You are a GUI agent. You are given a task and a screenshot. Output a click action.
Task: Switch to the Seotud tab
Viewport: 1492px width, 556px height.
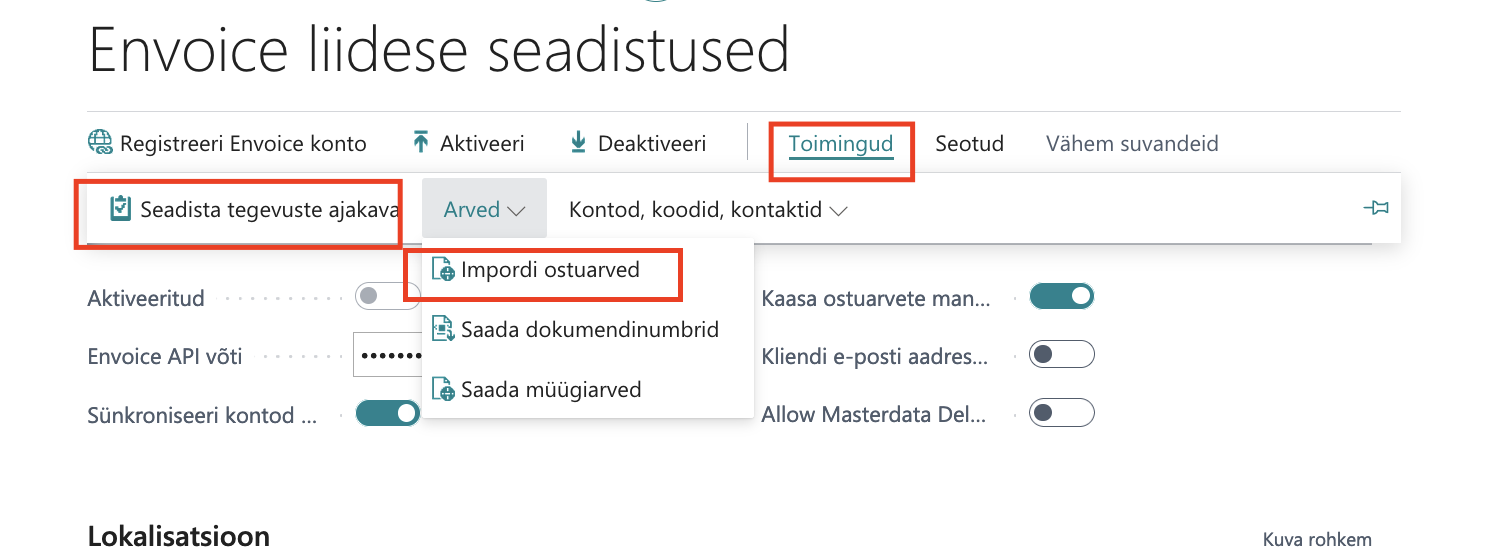click(969, 143)
